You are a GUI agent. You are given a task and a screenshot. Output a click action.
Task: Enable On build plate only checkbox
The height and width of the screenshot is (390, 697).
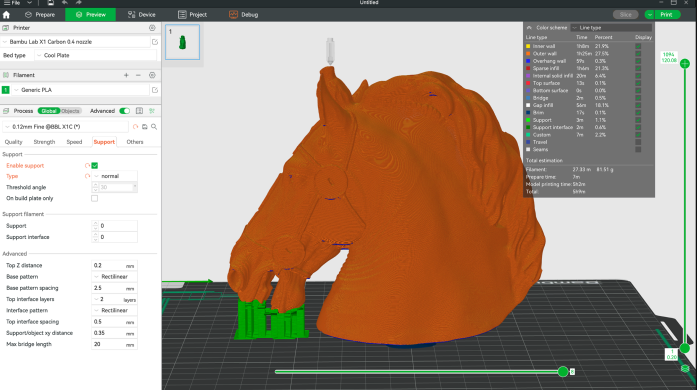(95, 198)
